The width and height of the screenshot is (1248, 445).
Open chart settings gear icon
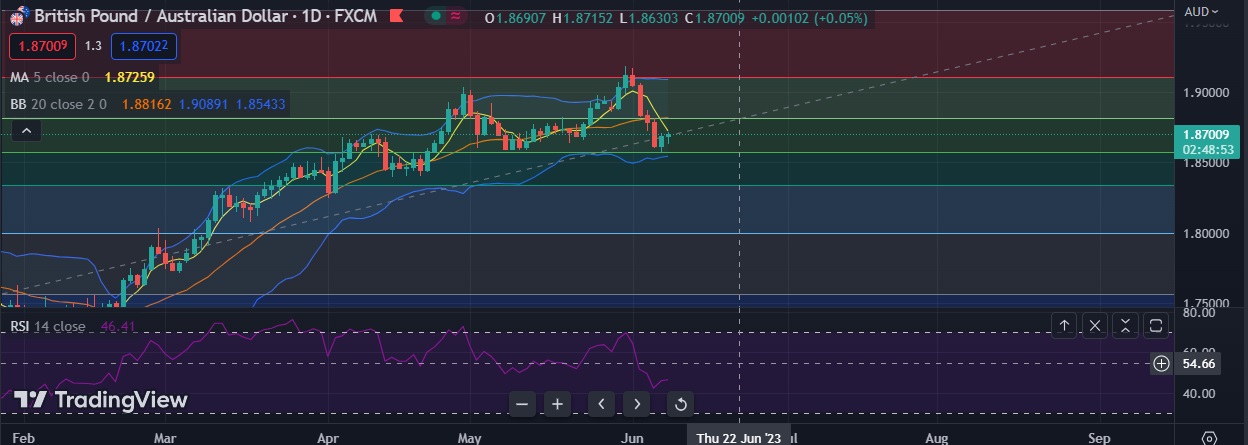1210,438
